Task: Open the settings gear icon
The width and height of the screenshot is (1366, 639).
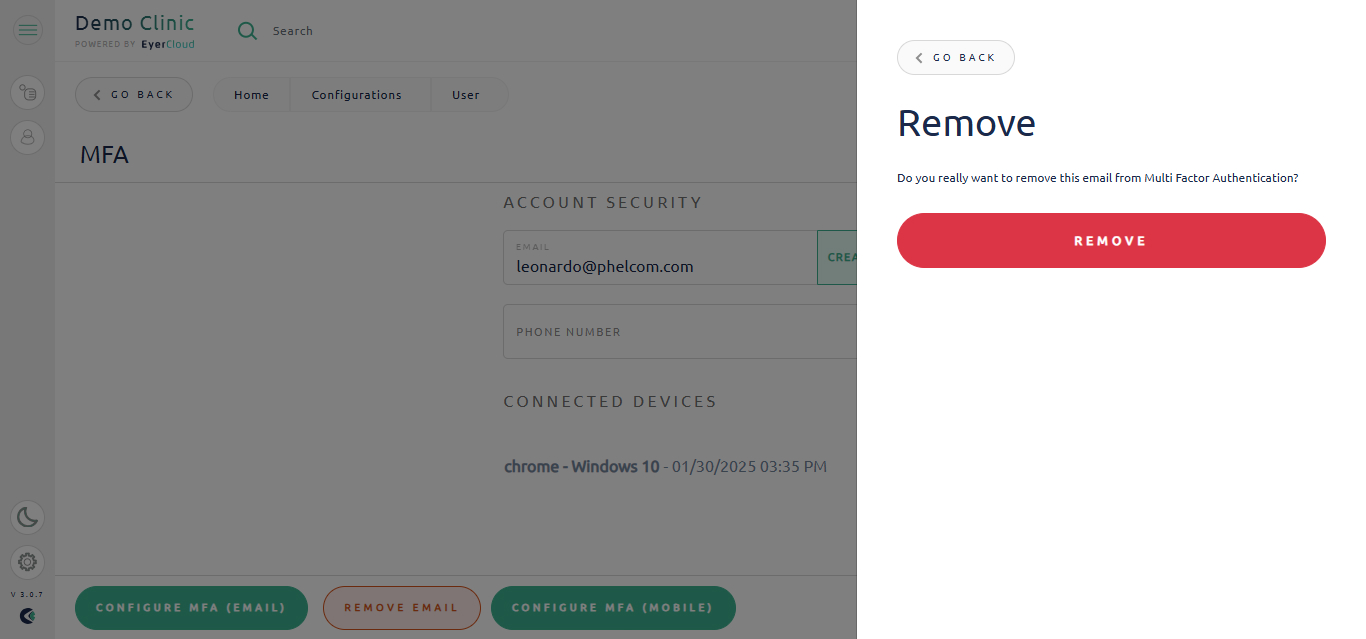Action: click(x=27, y=562)
